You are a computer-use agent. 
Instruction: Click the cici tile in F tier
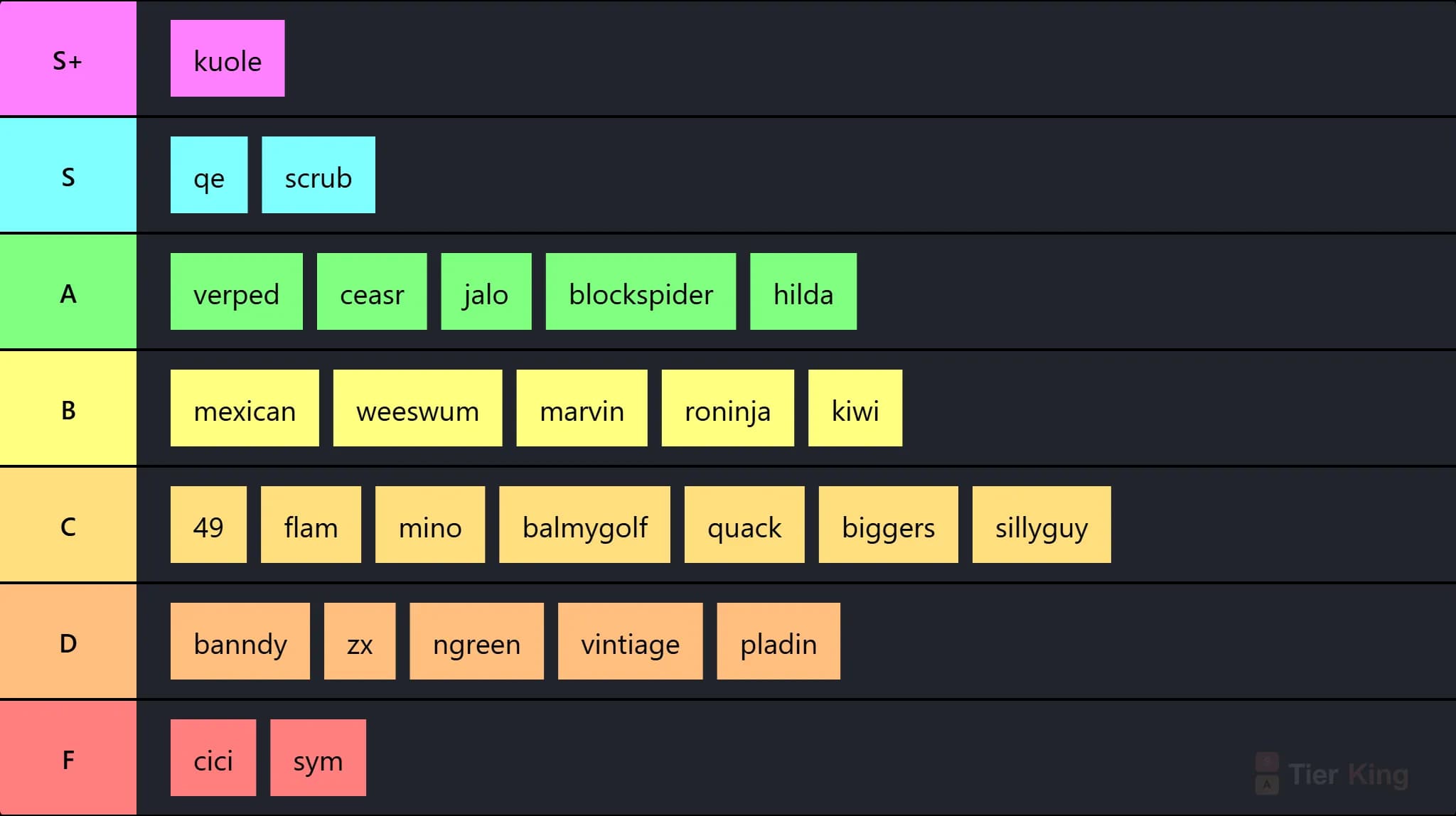pyautogui.click(x=213, y=758)
